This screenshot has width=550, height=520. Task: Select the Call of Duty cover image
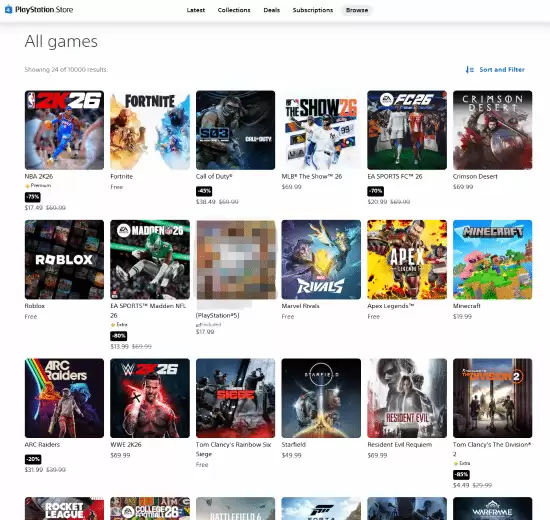235,130
